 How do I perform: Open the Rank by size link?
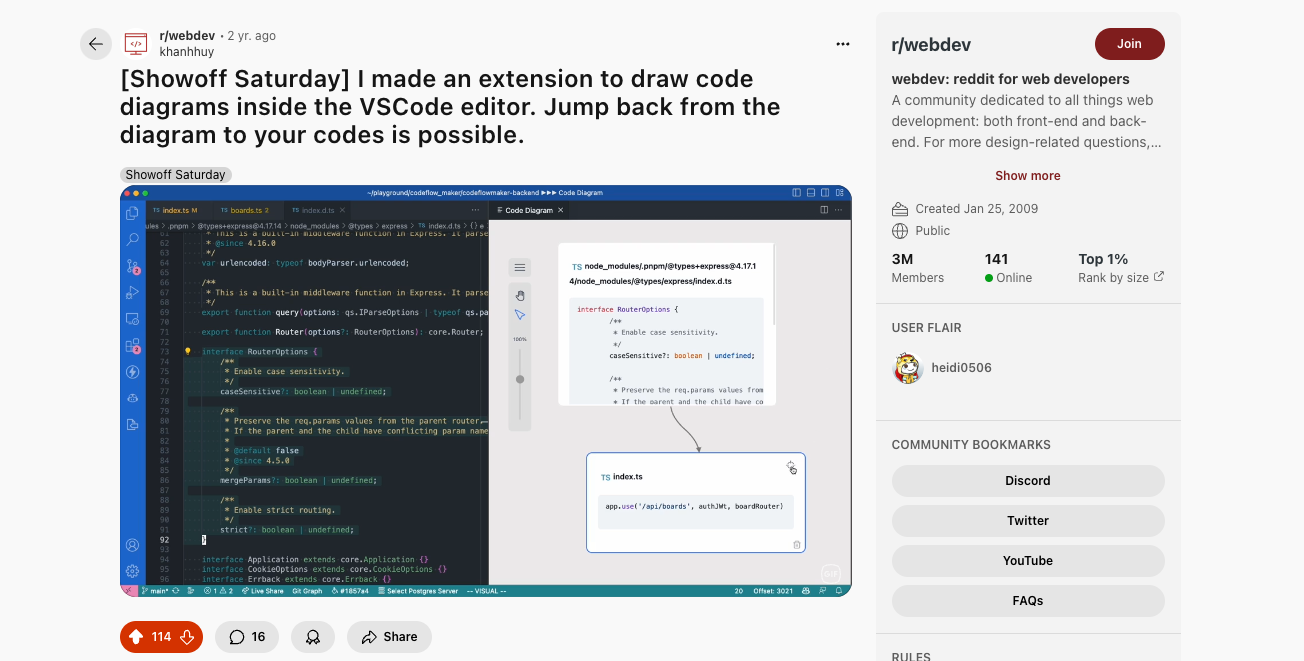click(x=1121, y=277)
